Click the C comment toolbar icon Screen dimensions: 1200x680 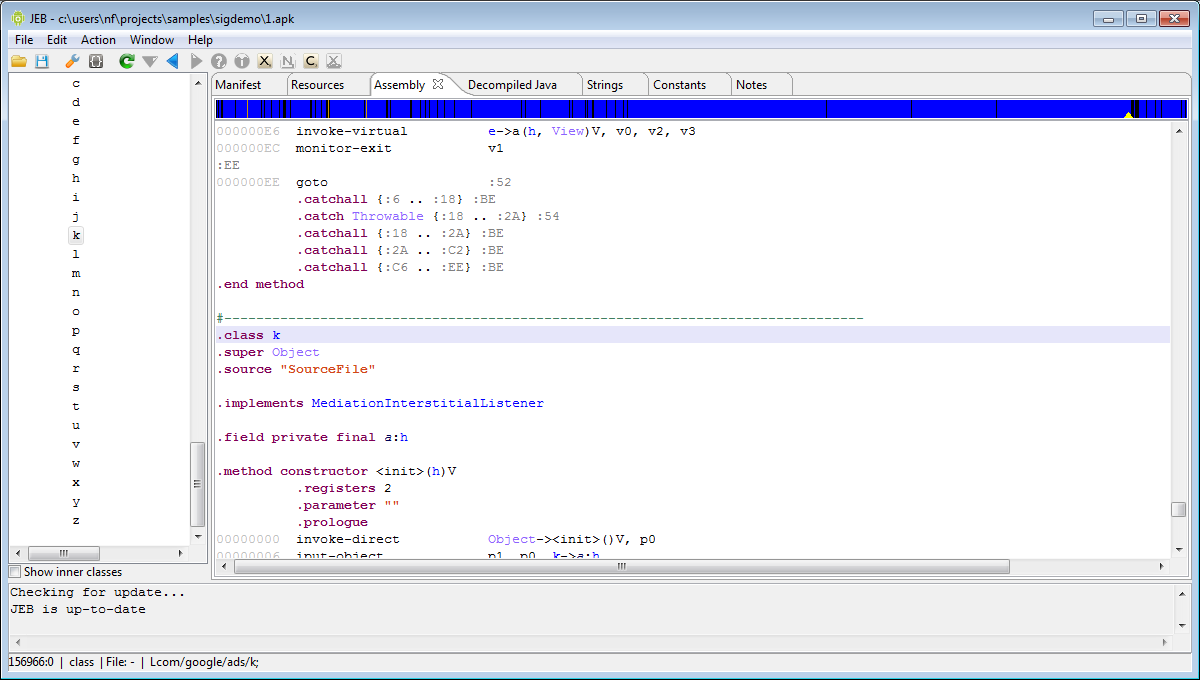(x=311, y=61)
